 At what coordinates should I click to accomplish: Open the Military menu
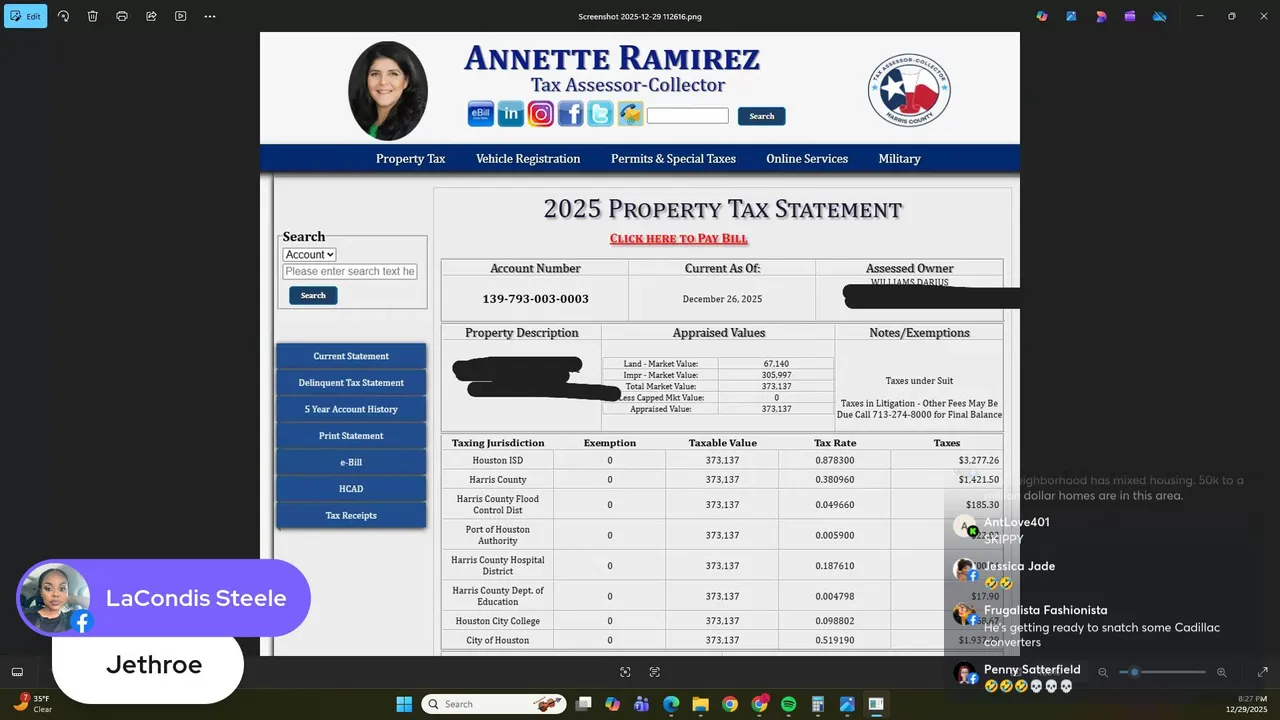899,159
